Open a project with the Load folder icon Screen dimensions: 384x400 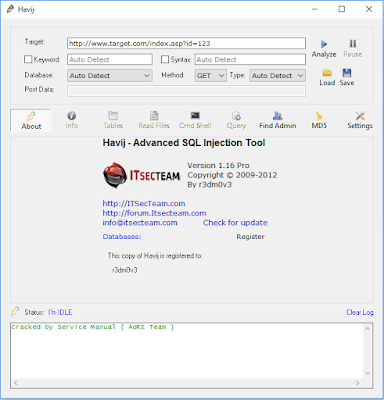pyautogui.click(x=327, y=73)
